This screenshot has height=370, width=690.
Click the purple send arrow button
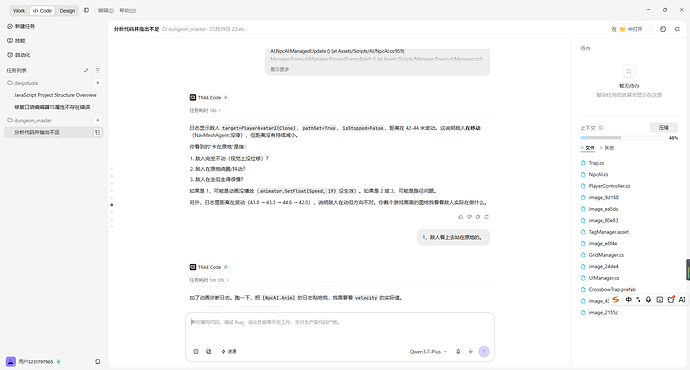tap(484, 351)
